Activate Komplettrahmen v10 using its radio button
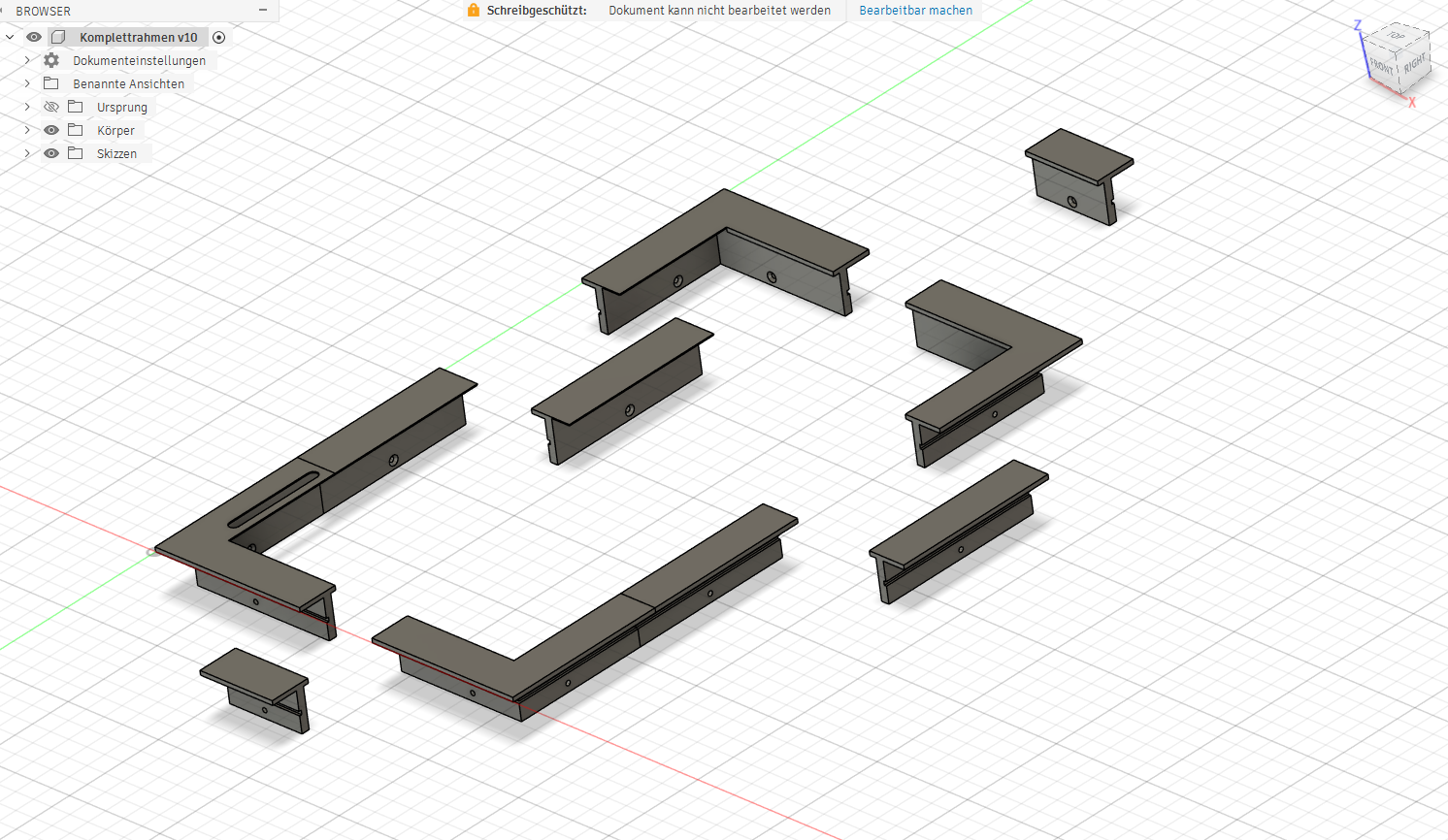Screen dimensions: 1448x840 tap(219, 38)
